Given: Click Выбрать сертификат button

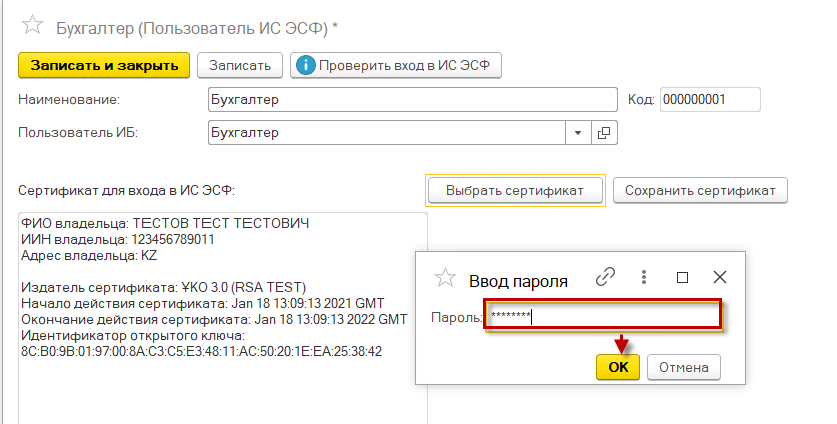Looking at the screenshot, I should click(515, 191).
